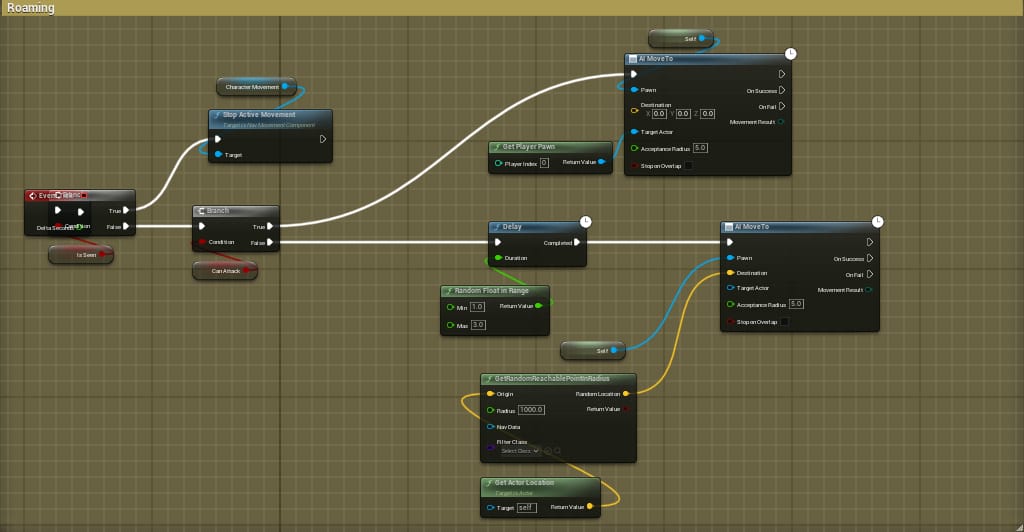The image size is (1024, 532).
Task: Select the Character Movement variable node
Action: pyautogui.click(x=255, y=87)
